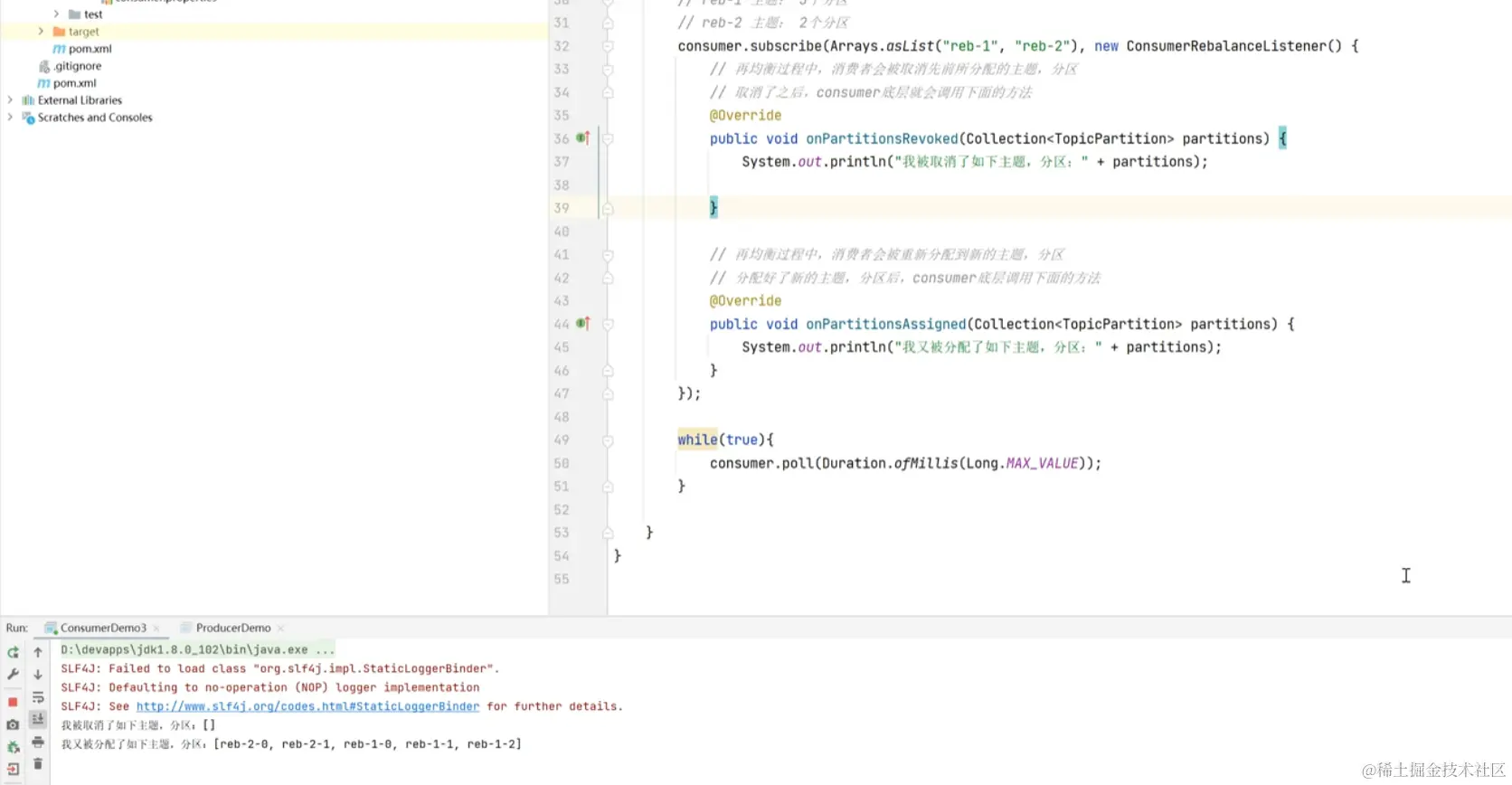The image size is (1512, 785).
Task: Toggle soft-wrap in console output
Action: coord(38,697)
